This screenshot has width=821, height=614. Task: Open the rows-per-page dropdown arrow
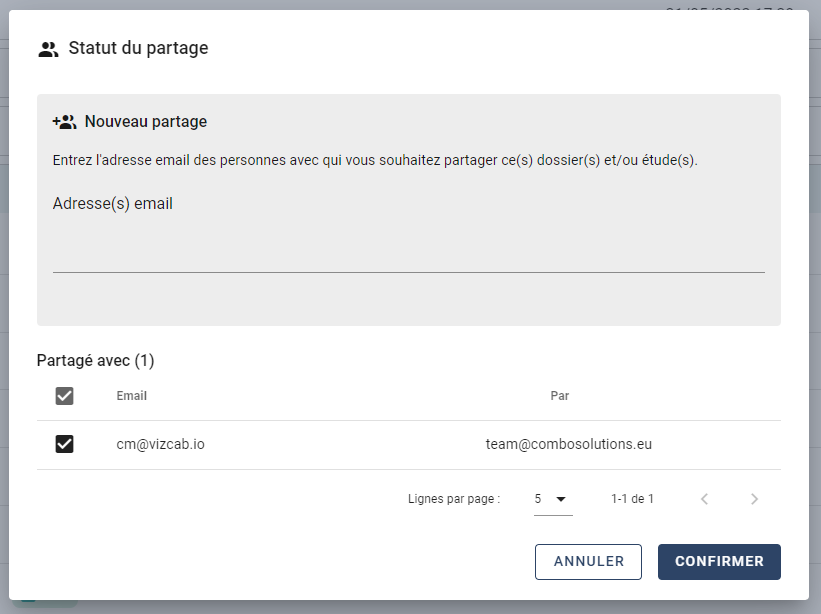pyautogui.click(x=561, y=499)
